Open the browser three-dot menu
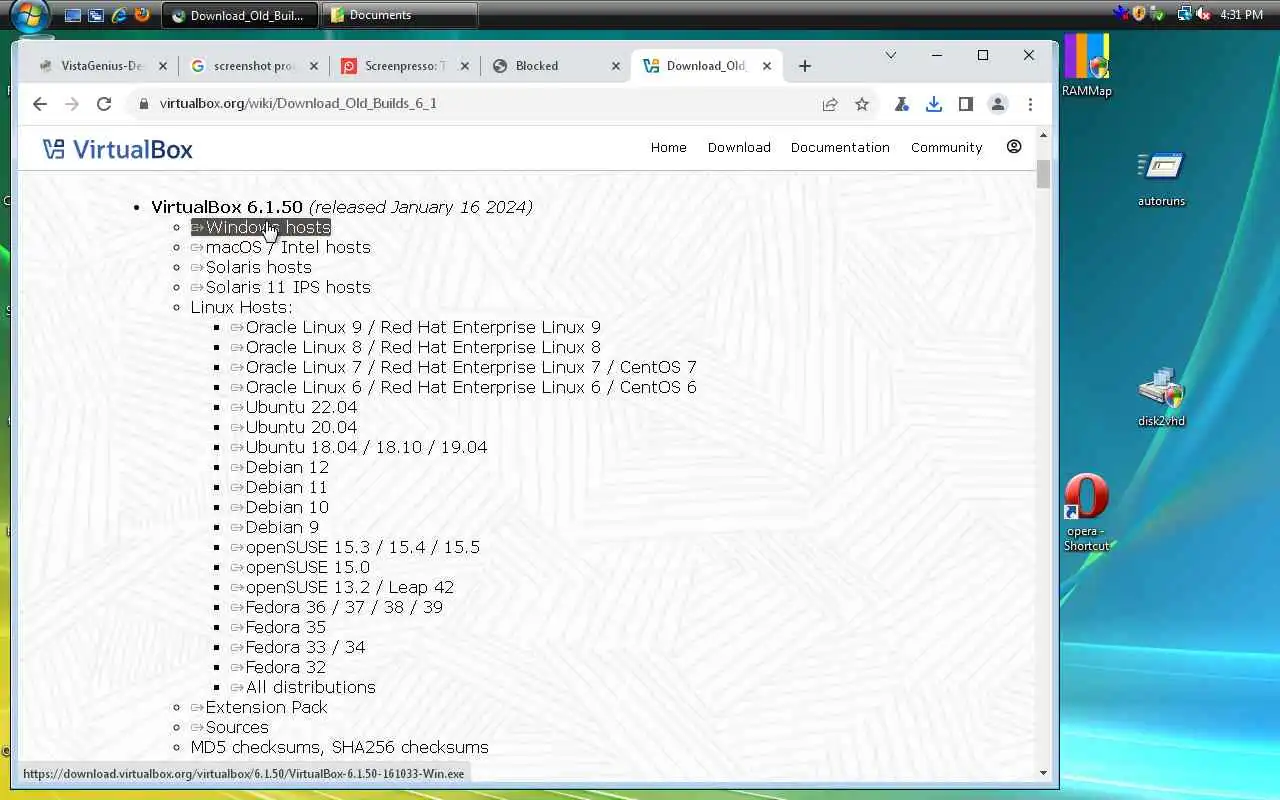 click(x=1030, y=104)
